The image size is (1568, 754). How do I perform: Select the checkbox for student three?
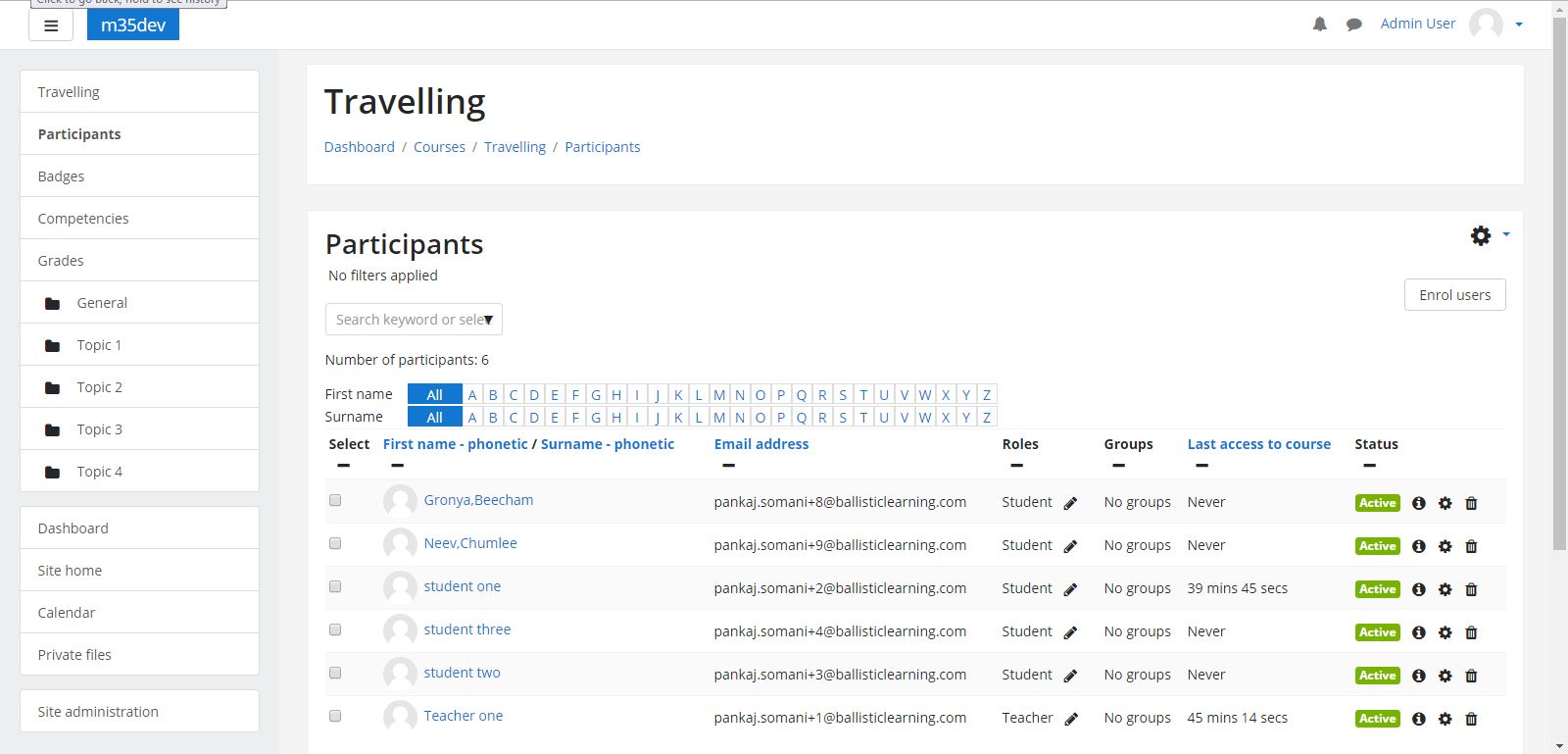pyautogui.click(x=335, y=629)
